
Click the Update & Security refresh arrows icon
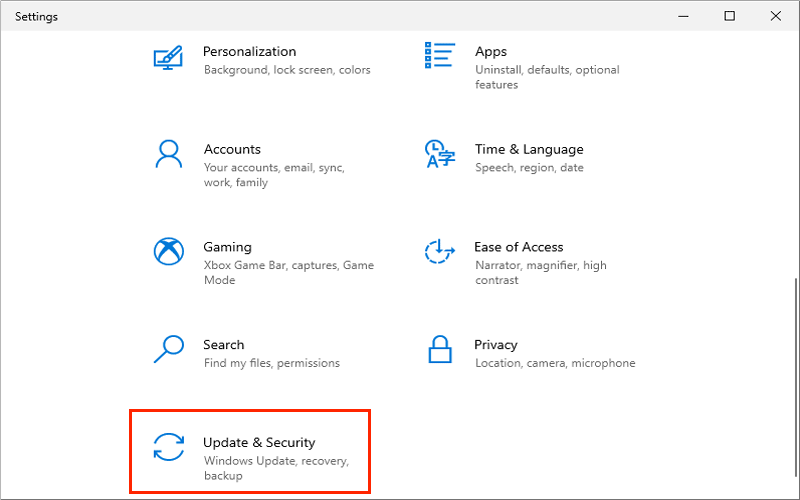[x=169, y=447]
